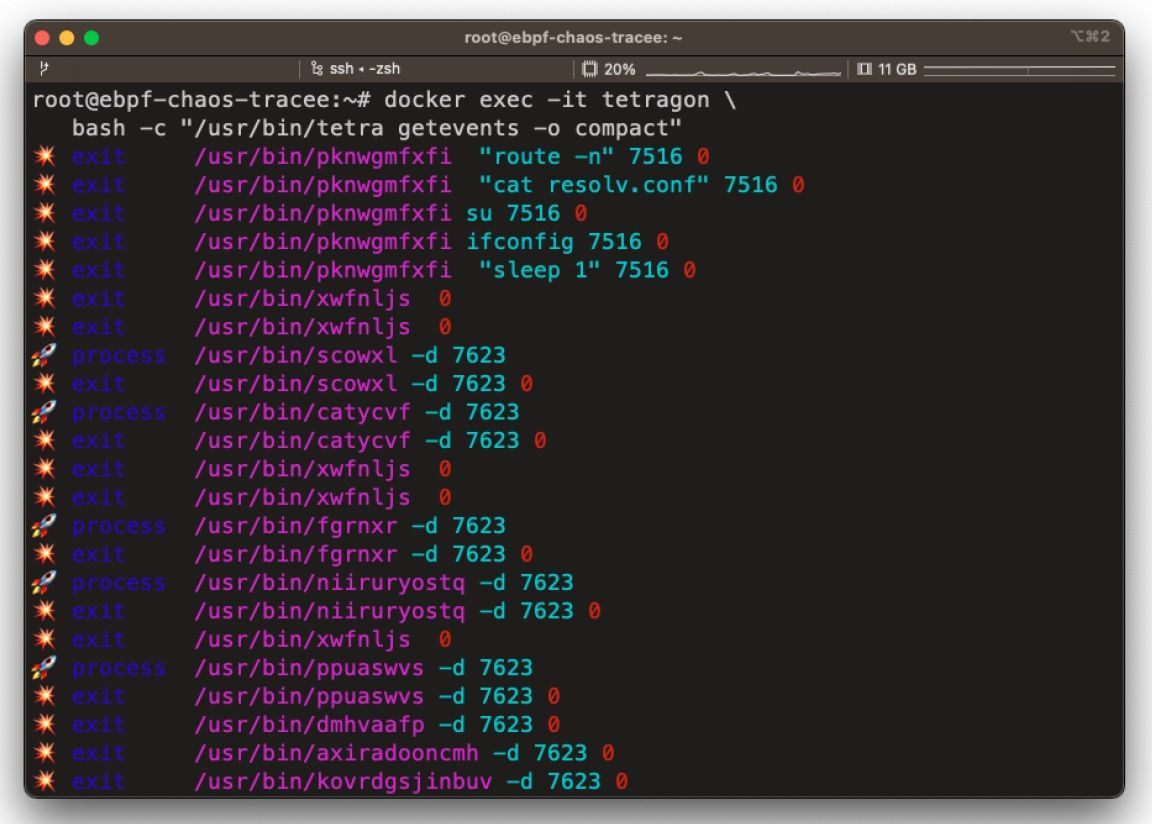Click the word "process" on the catycvf row
This screenshot has height=824, width=1152.
coord(119,413)
